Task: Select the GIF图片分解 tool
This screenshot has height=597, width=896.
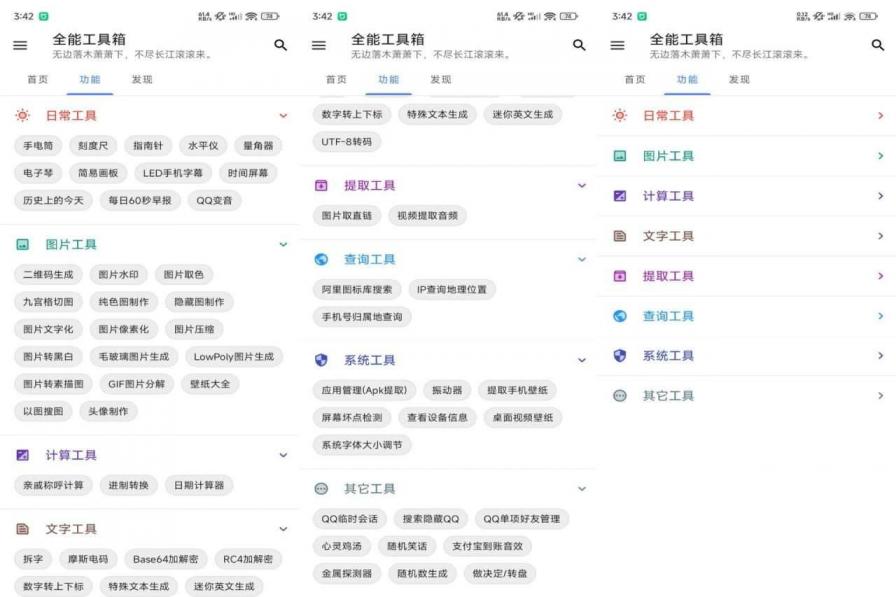Action: 137,384
